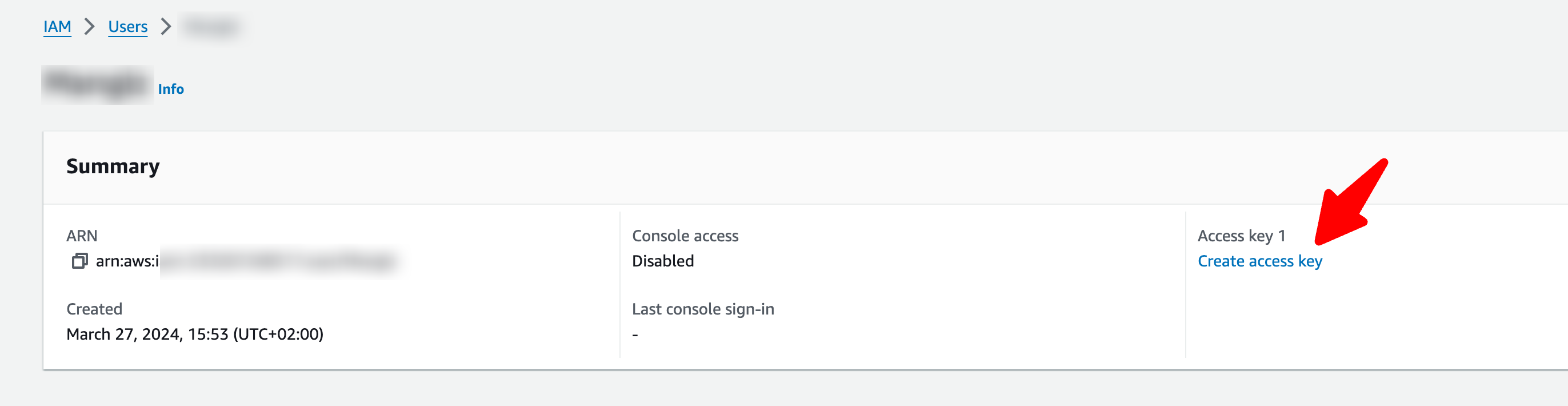
Task: Click the Console access label
Action: 685,236
